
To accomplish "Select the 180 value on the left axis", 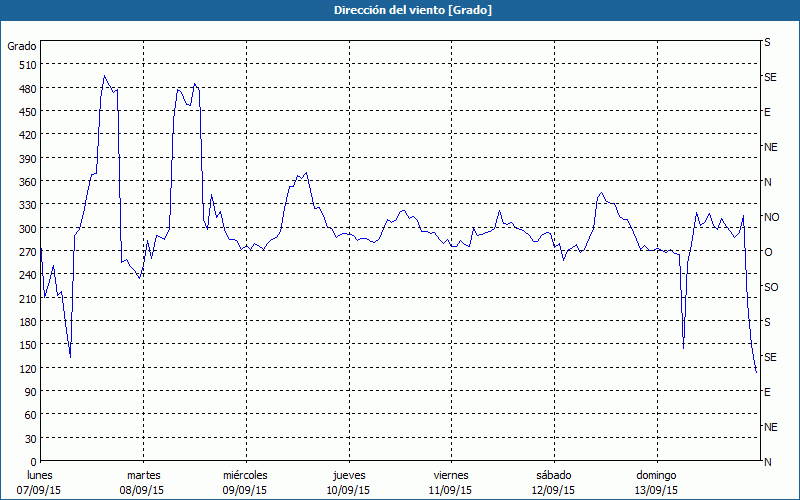I will pyautogui.click(x=24, y=322).
